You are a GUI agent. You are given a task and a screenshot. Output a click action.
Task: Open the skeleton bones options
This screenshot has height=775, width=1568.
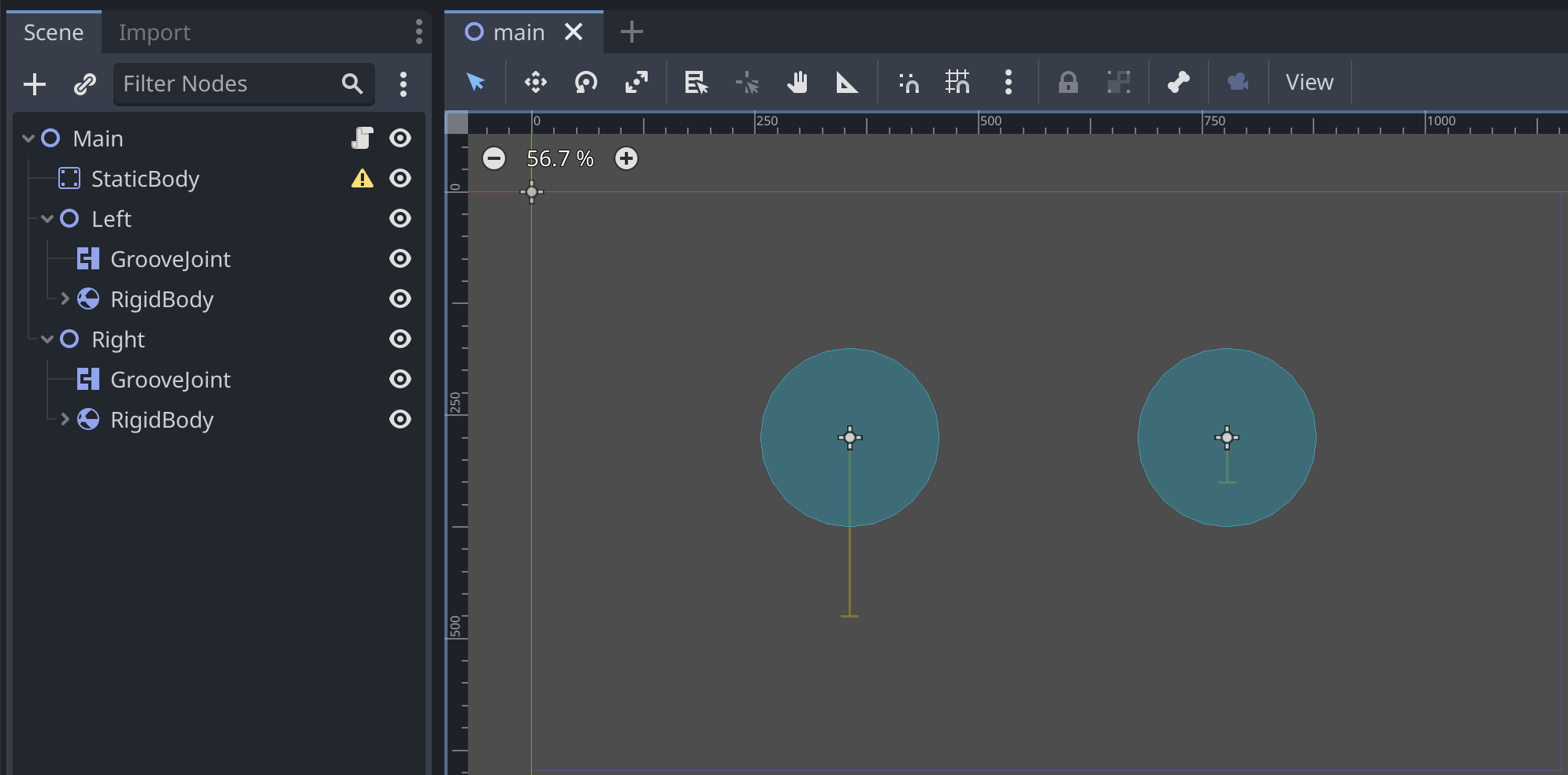click(1177, 82)
